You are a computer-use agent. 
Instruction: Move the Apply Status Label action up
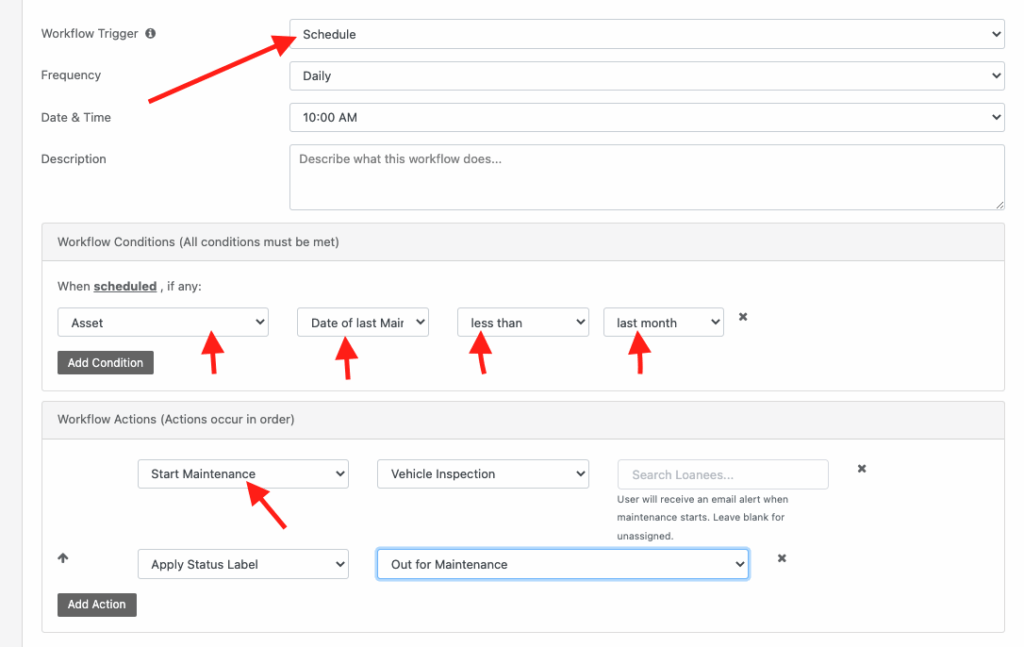63,558
